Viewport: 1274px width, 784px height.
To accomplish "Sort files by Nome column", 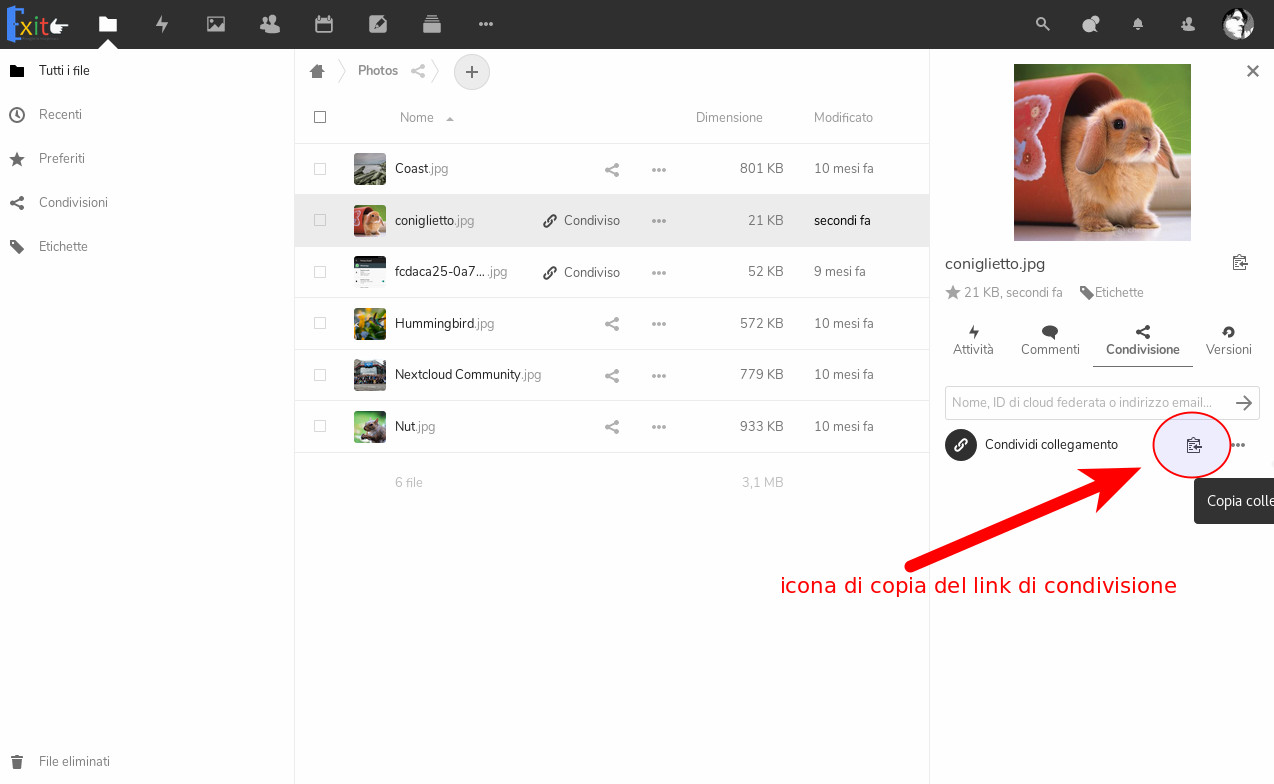I will point(417,118).
